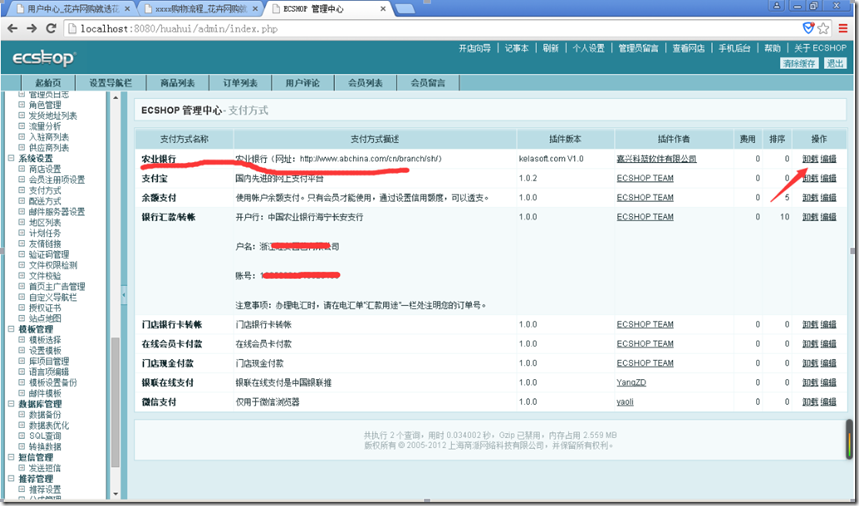Switch to the xxxx购物流程 browser tab

point(201,9)
